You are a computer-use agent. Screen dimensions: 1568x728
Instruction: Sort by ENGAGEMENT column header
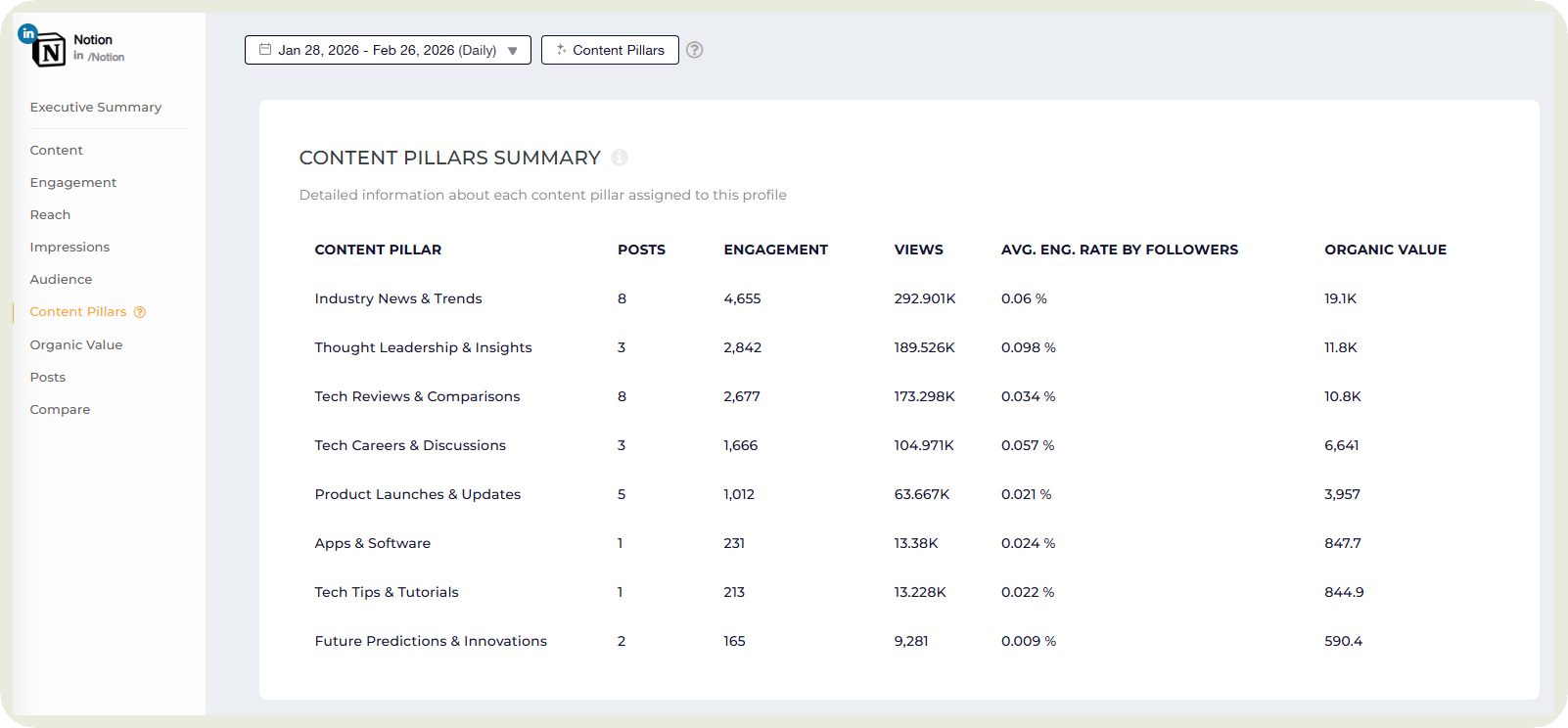[775, 250]
